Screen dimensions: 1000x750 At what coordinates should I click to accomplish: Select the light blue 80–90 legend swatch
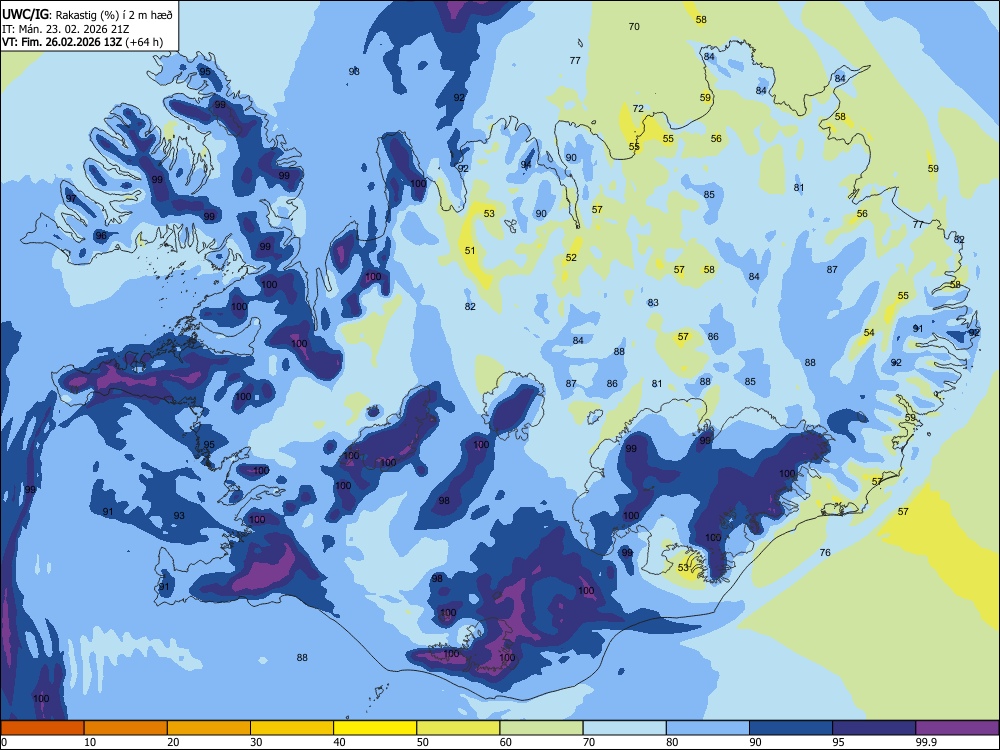(708, 728)
